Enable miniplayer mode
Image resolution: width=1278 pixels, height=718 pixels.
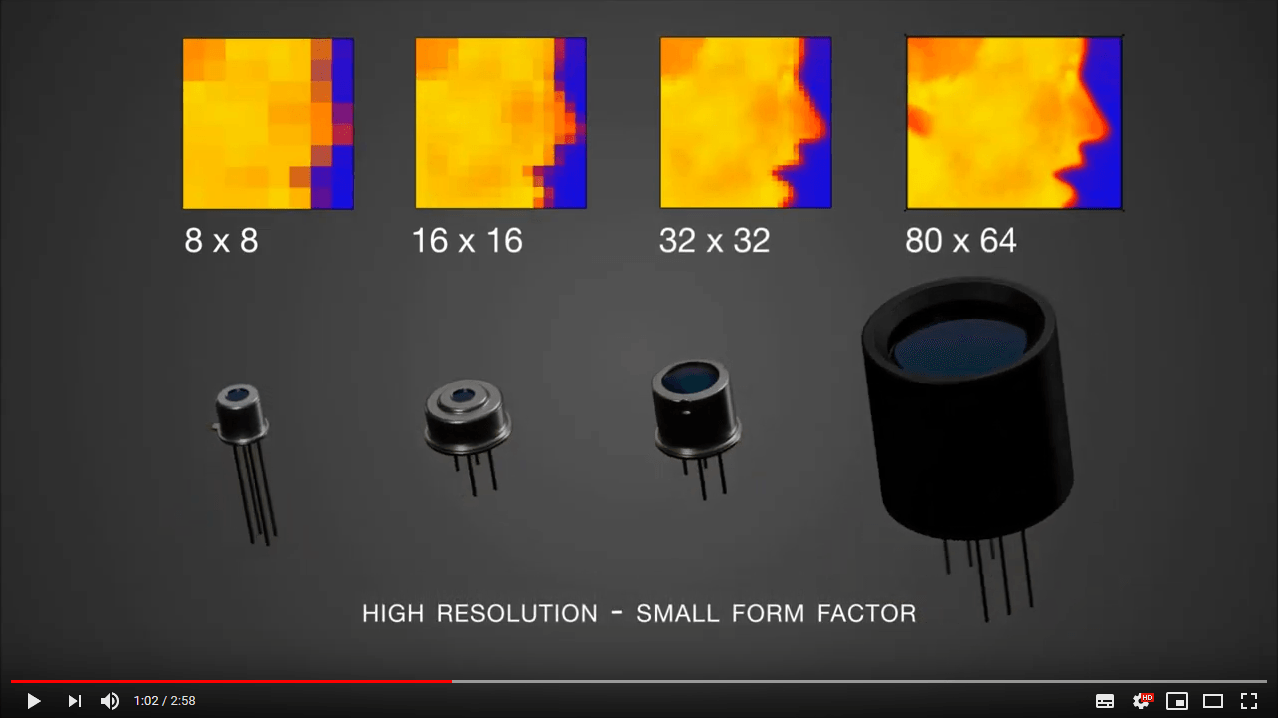coord(1177,701)
